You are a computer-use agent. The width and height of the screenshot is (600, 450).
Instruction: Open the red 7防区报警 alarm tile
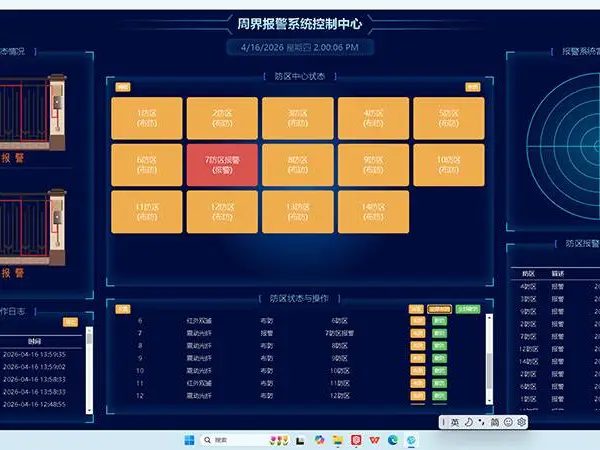pyautogui.click(x=222, y=165)
